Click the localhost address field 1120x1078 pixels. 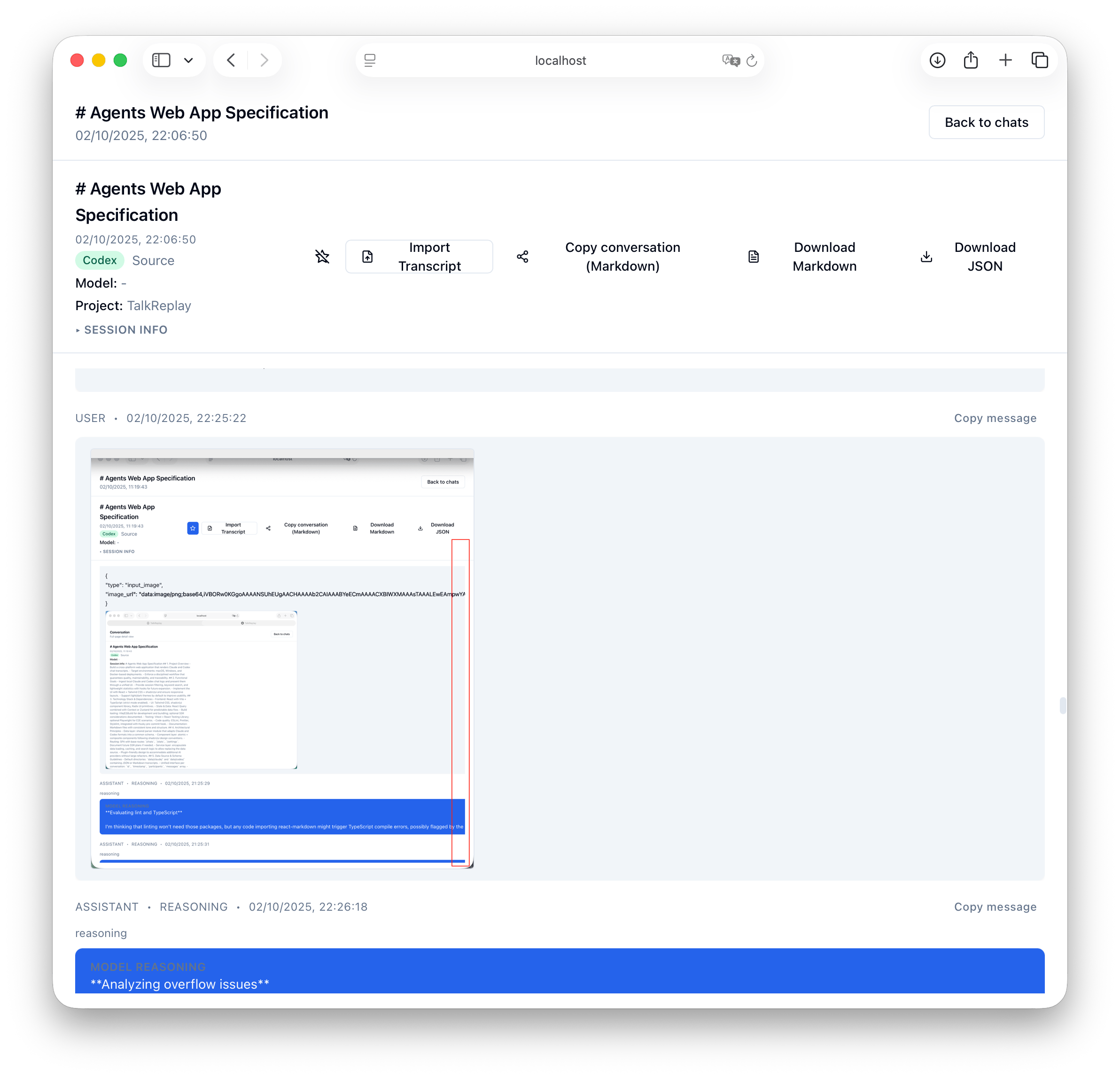point(560,61)
